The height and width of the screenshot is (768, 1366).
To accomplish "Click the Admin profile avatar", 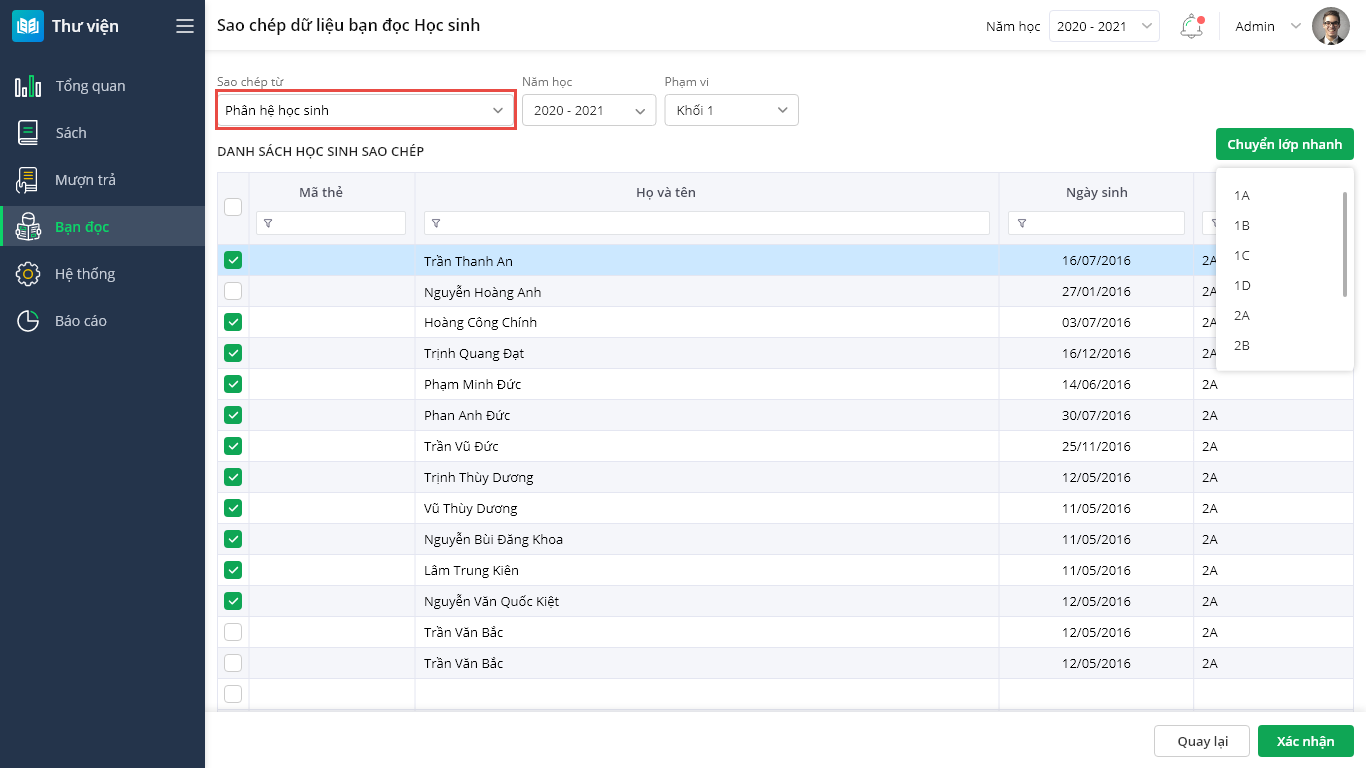I will coord(1331,27).
